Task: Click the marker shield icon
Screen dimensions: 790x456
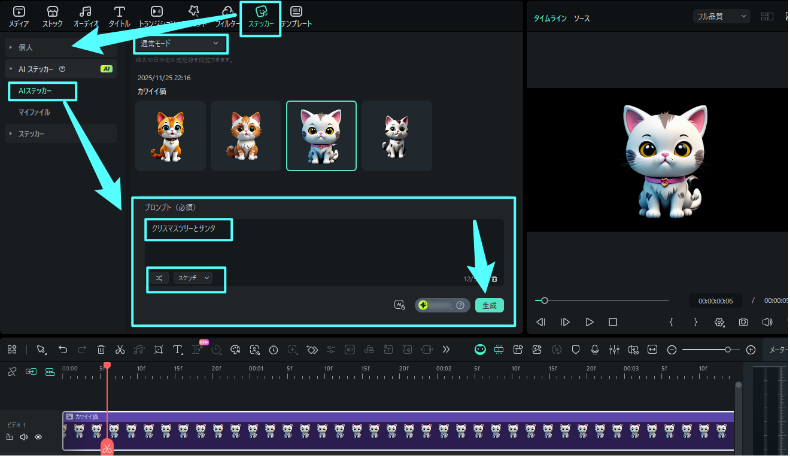Action: click(x=575, y=349)
